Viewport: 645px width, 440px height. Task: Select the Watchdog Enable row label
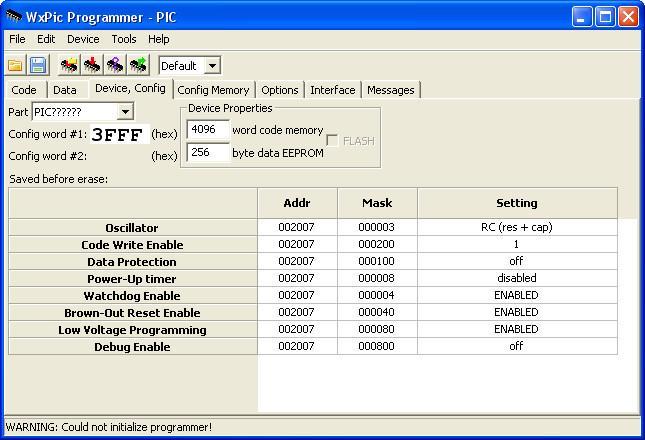[132, 296]
